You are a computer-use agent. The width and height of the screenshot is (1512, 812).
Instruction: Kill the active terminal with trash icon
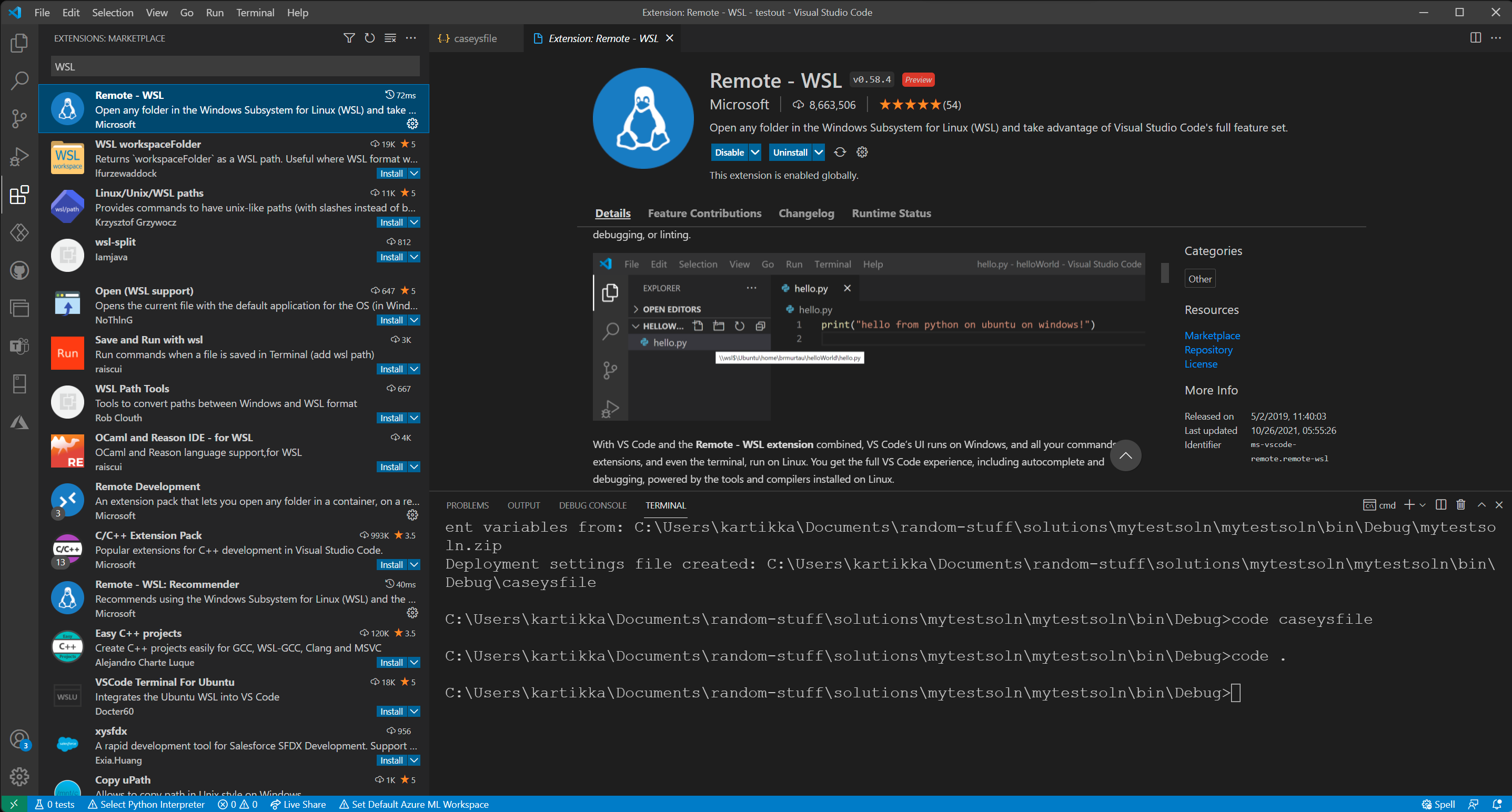click(x=1460, y=504)
